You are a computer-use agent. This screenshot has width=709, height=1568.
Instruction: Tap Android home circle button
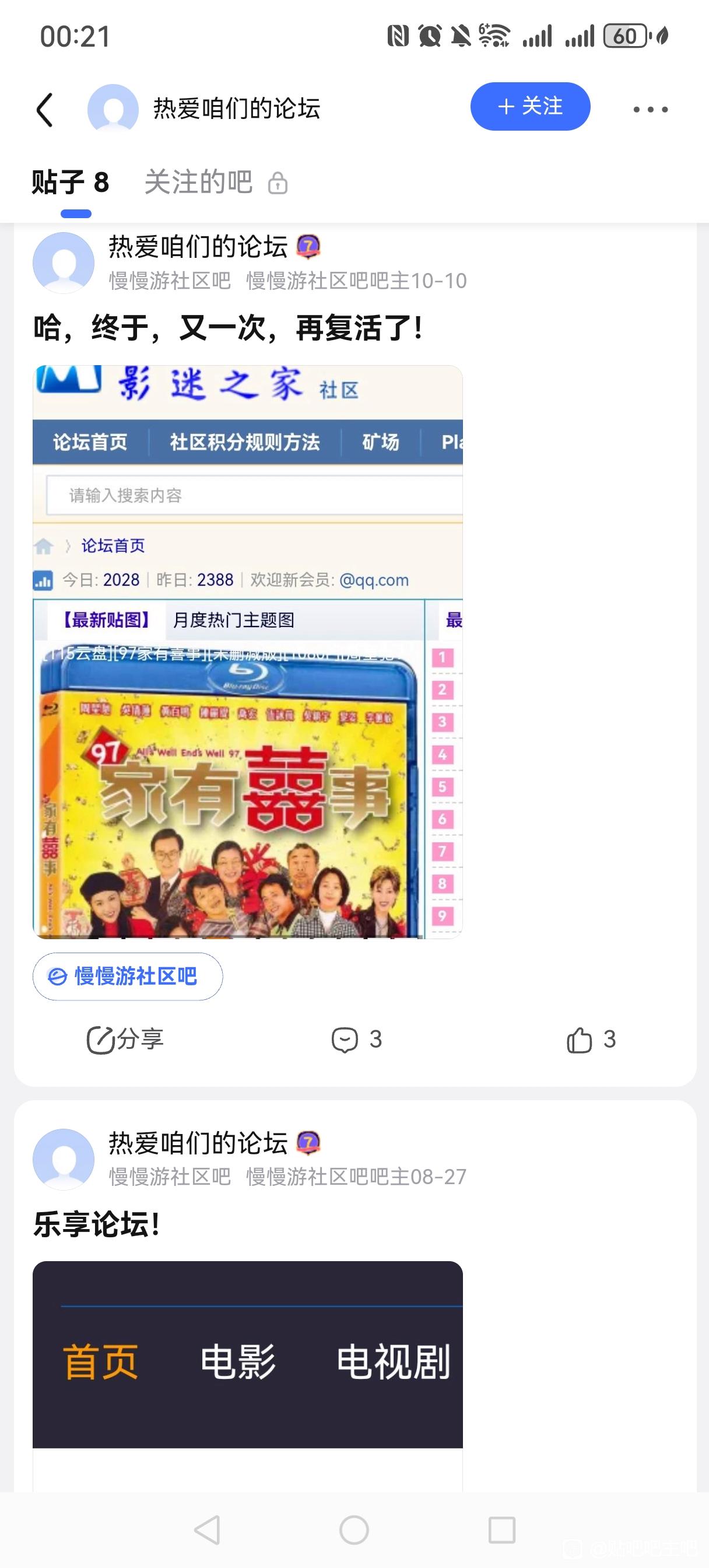point(354,1529)
